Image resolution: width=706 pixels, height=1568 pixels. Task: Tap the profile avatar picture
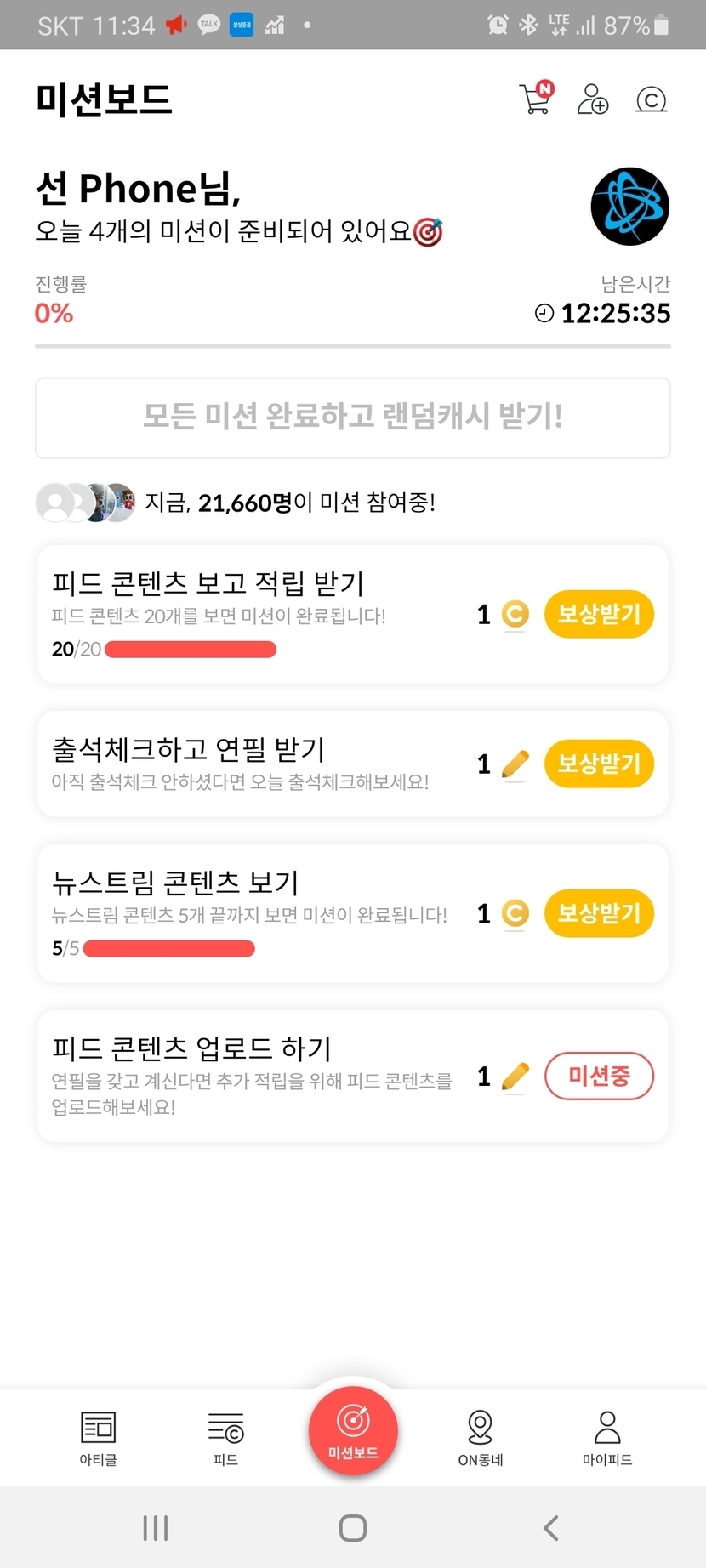tap(629, 207)
